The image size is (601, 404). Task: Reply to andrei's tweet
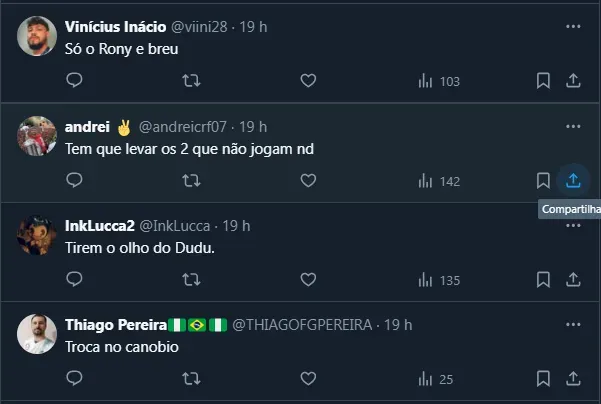click(x=73, y=181)
